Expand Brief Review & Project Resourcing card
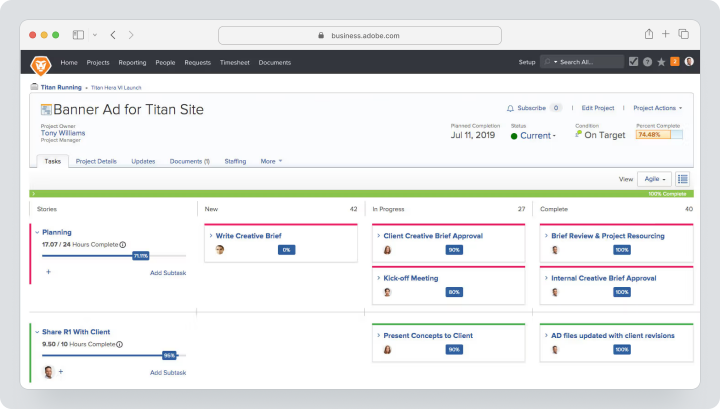This screenshot has height=409, width=720. [546, 236]
